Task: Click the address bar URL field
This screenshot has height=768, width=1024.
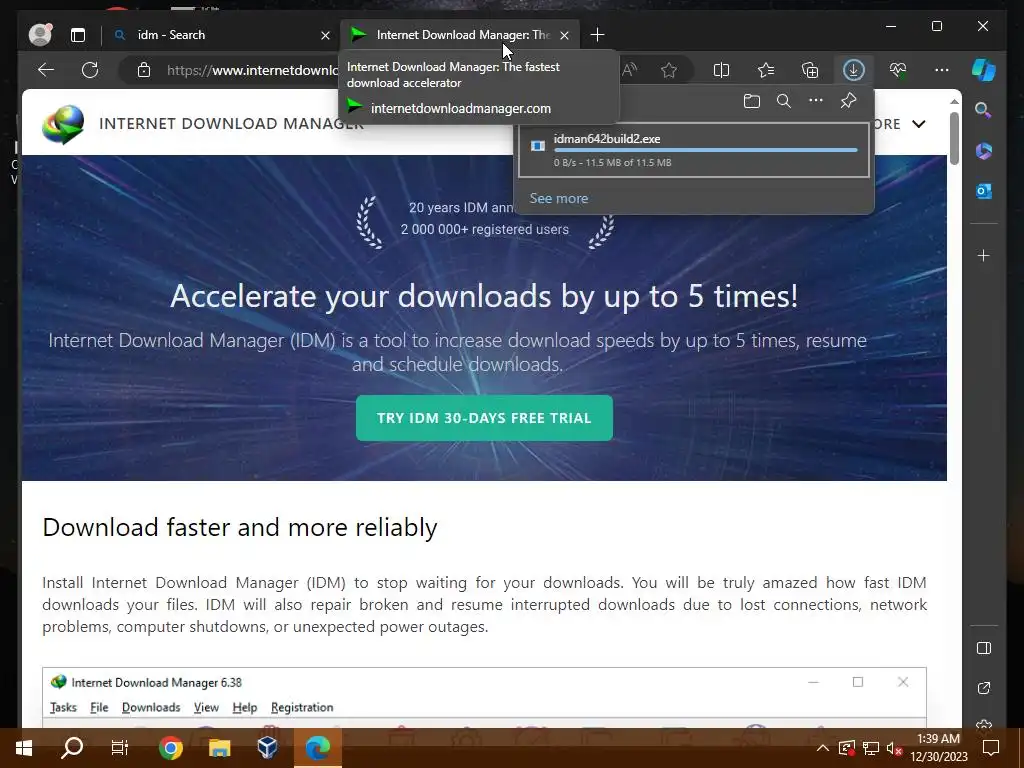Action: click(251, 70)
